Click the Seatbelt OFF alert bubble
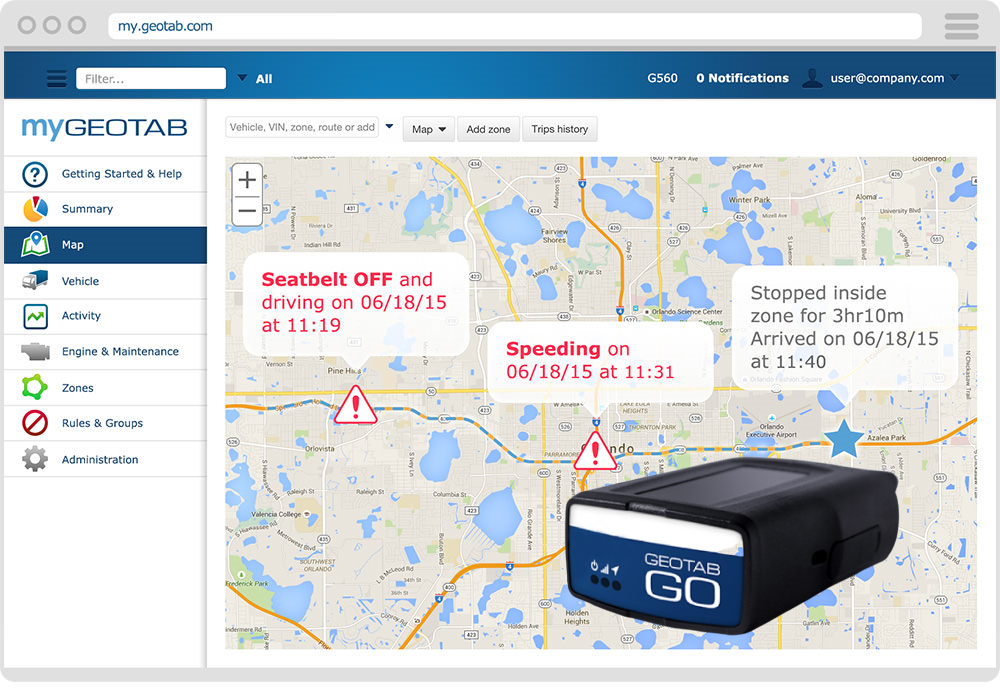The image size is (1000, 688). coord(356,305)
